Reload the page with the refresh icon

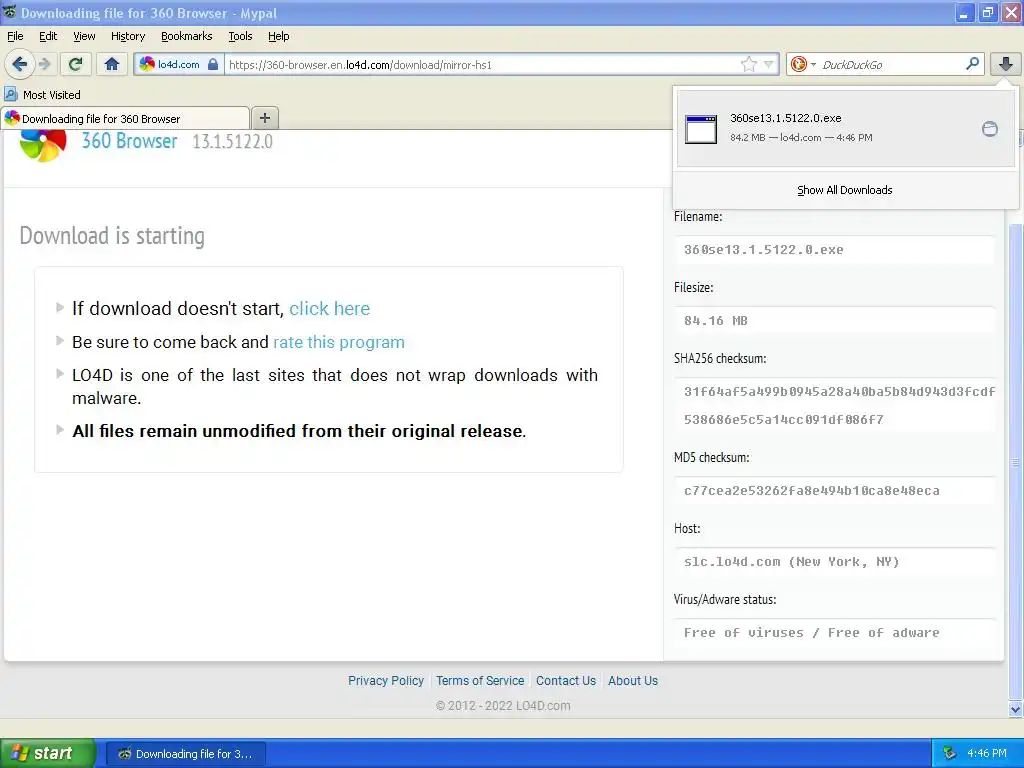coord(76,64)
